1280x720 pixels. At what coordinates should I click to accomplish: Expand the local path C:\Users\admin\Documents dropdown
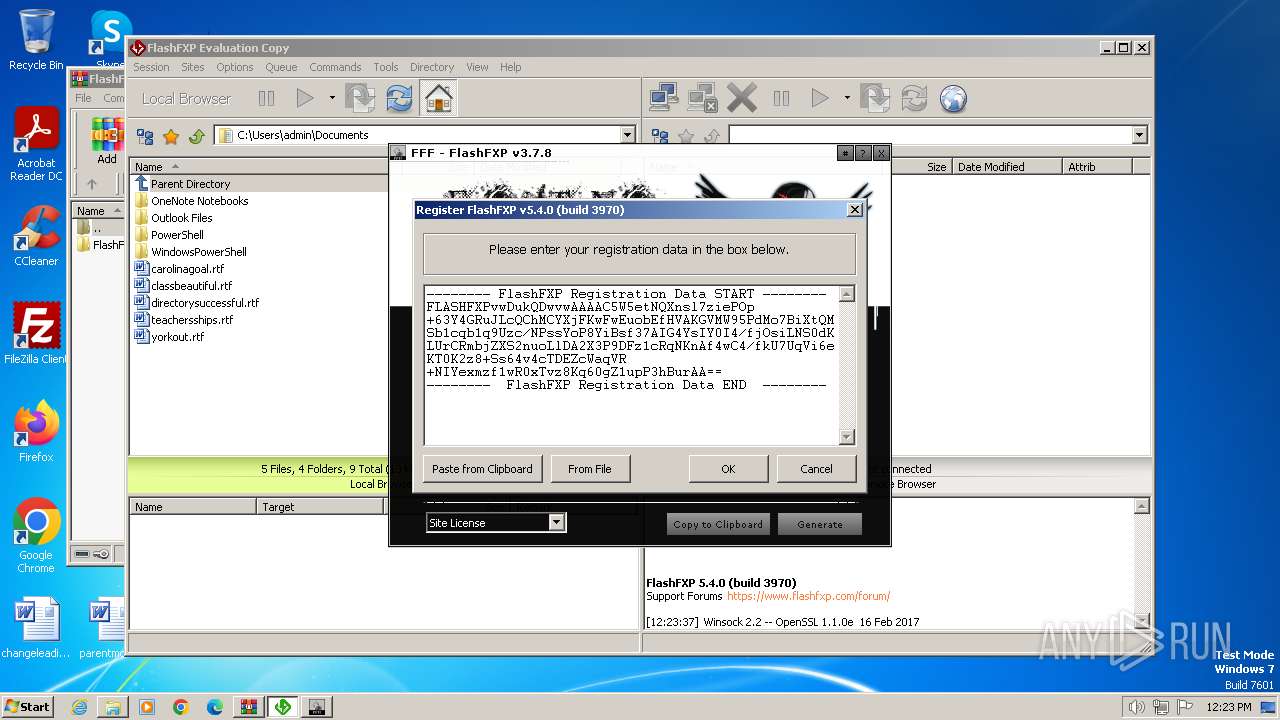(628, 135)
